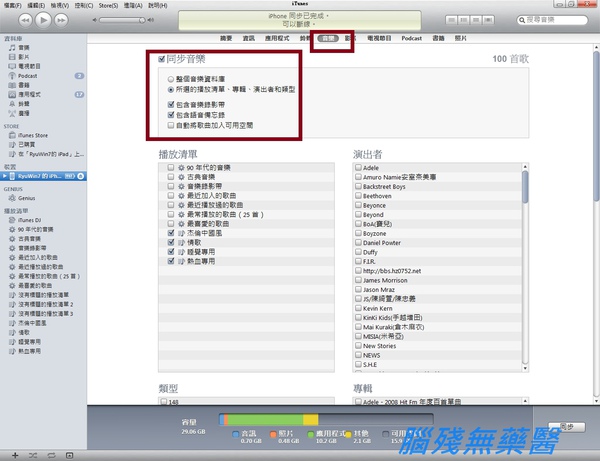Screen dimensions: 600x461
Task: Open the 電視節目 TV icon in sidebar library
Action: 12,66
